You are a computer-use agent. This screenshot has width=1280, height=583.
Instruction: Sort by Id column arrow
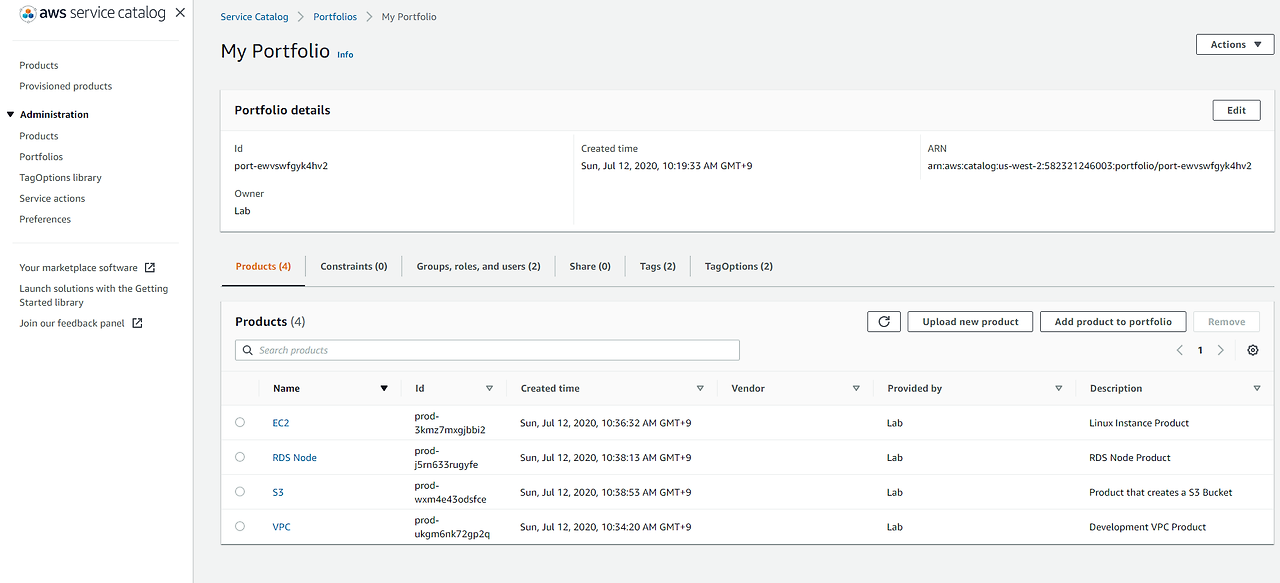pyautogui.click(x=489, y=388)
